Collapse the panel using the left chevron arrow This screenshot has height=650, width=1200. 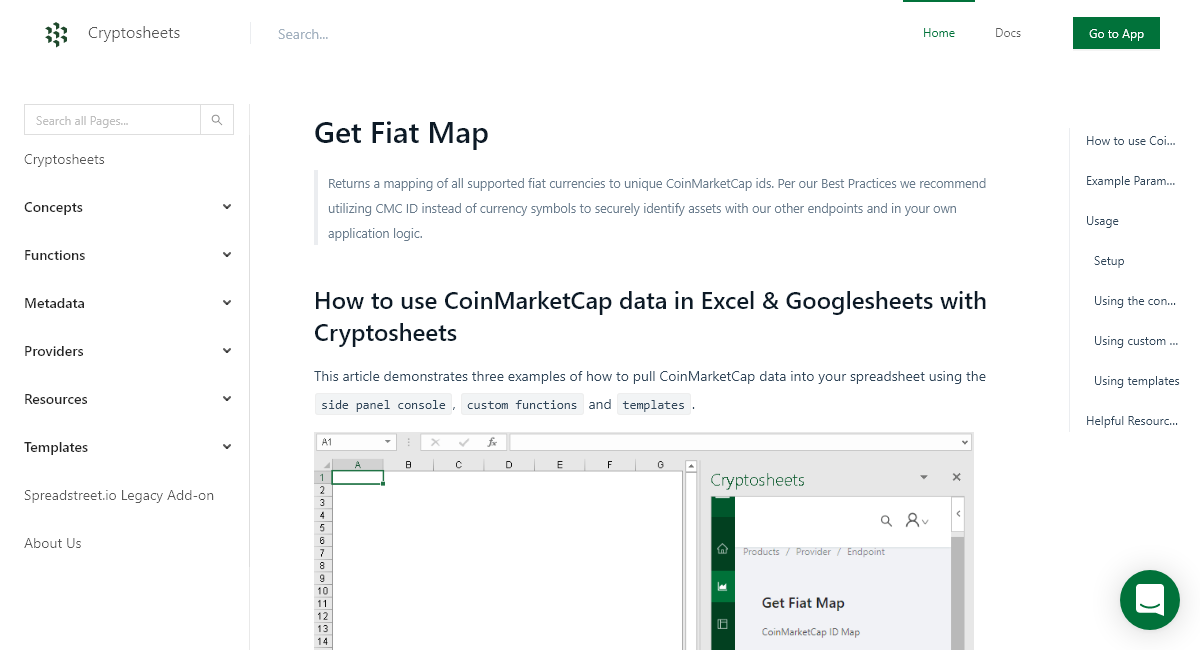pyautogui.click(x=958, y=513)
